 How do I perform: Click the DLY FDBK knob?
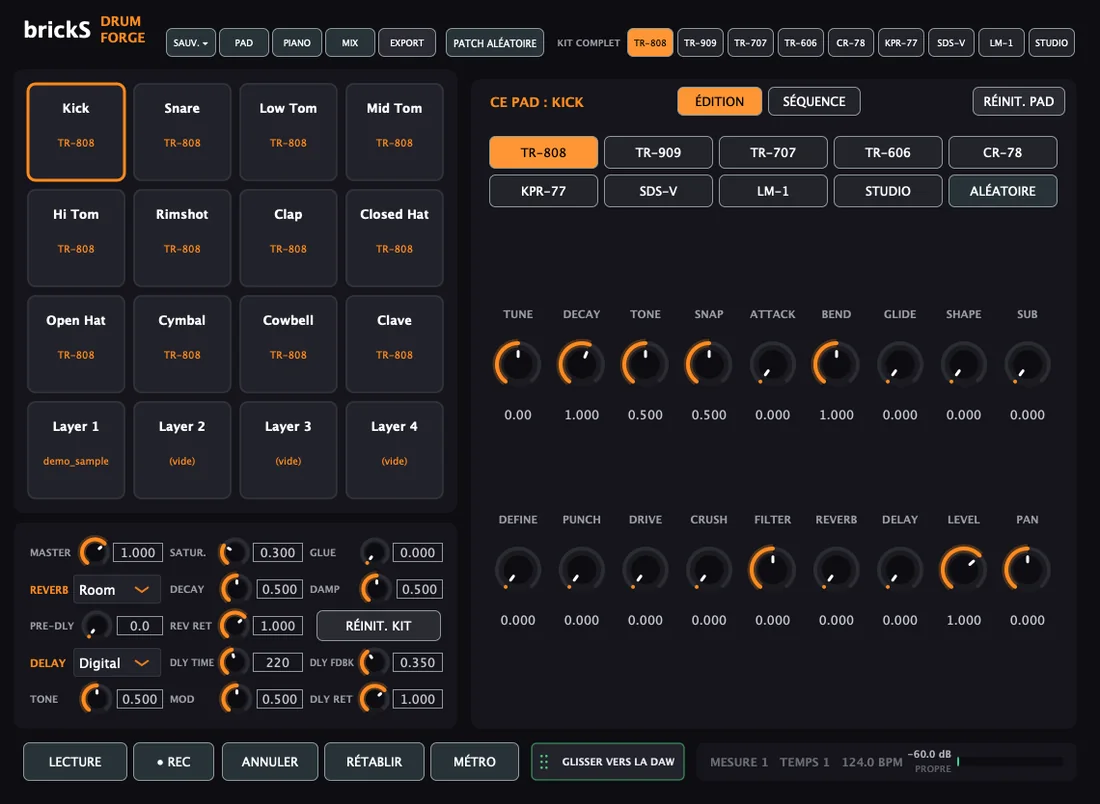pos(374,662)
